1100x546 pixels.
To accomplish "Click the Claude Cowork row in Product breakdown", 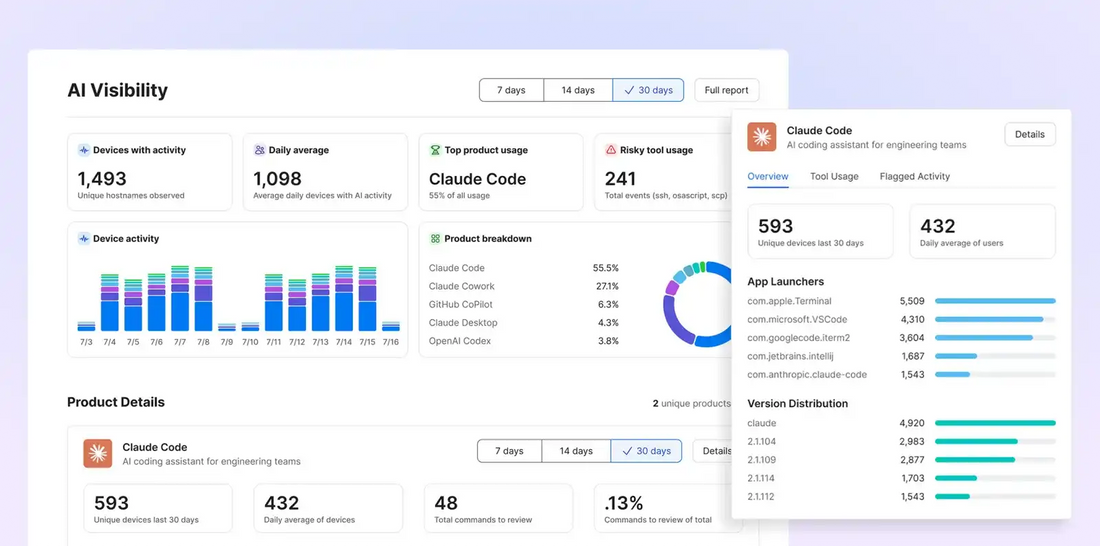I will (523, 286).
